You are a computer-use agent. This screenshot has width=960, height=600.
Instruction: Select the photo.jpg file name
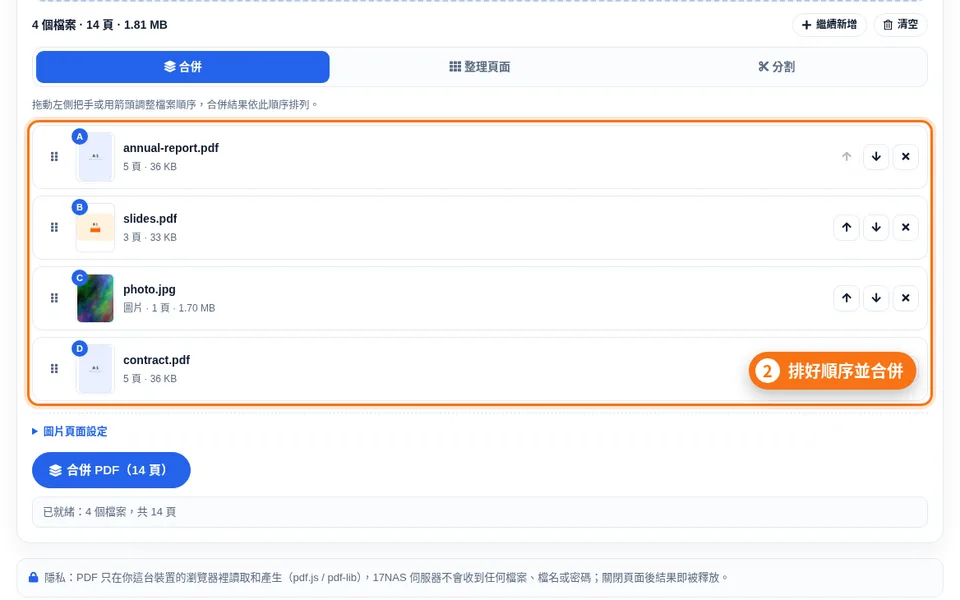click(x=149, y=290)
